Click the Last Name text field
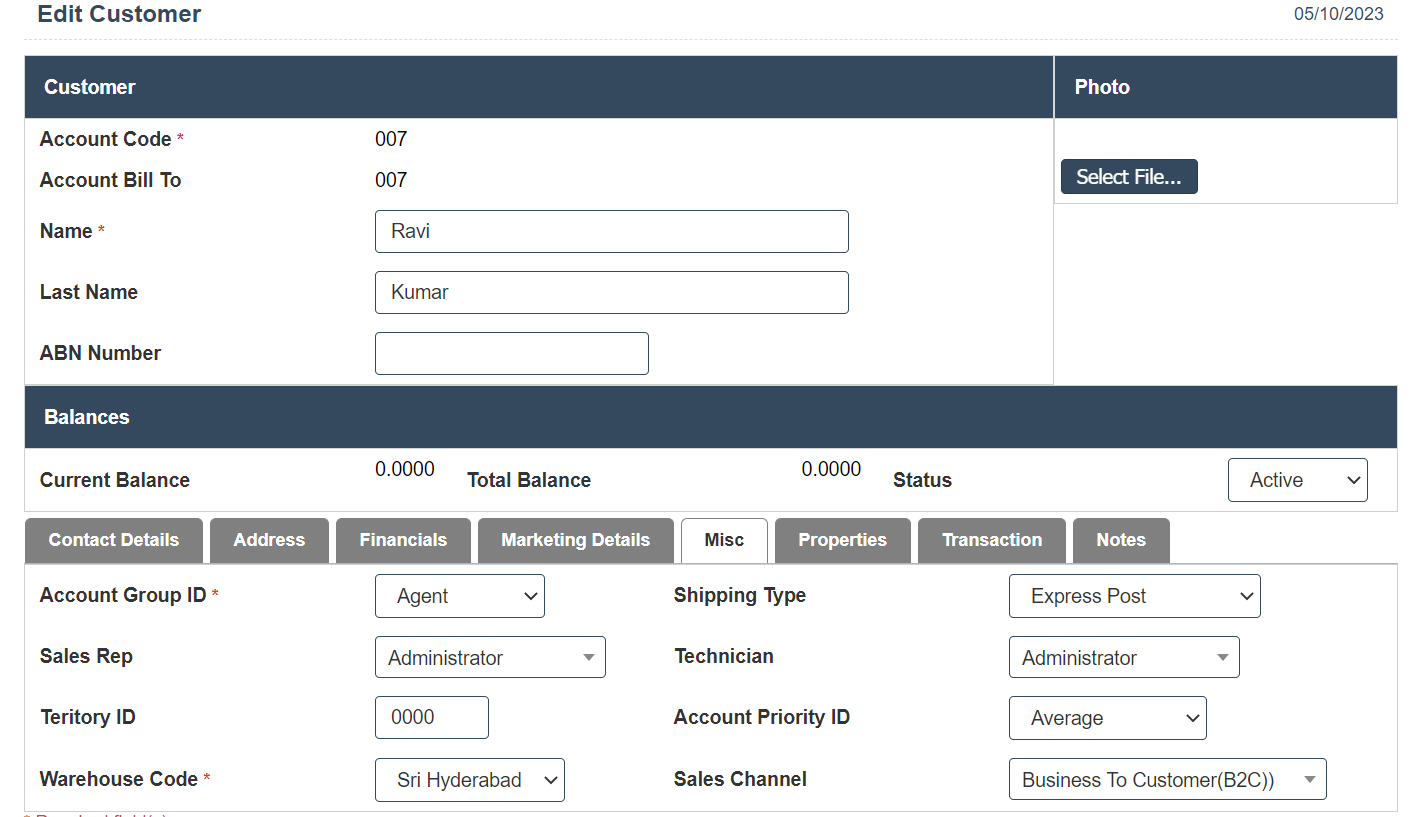Image resolution: width=1422 pixels, height=817 pixels. (x=611, y=293)
